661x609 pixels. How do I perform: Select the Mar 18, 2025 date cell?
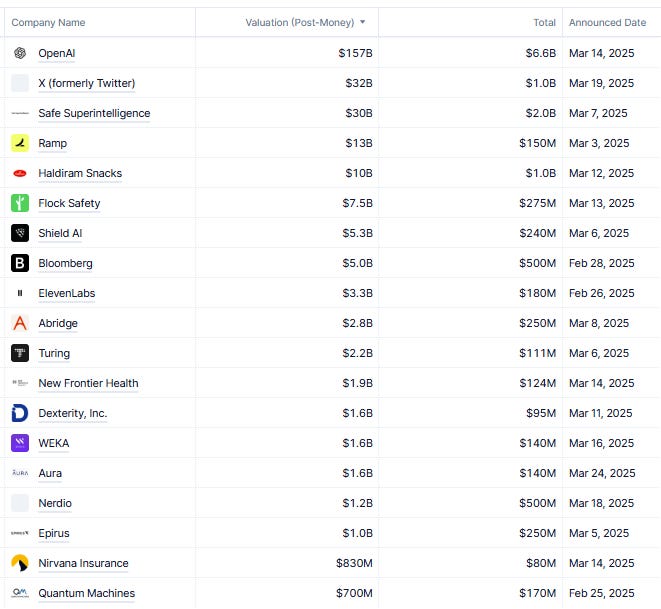pyautogui.click(x=612, y=503)
